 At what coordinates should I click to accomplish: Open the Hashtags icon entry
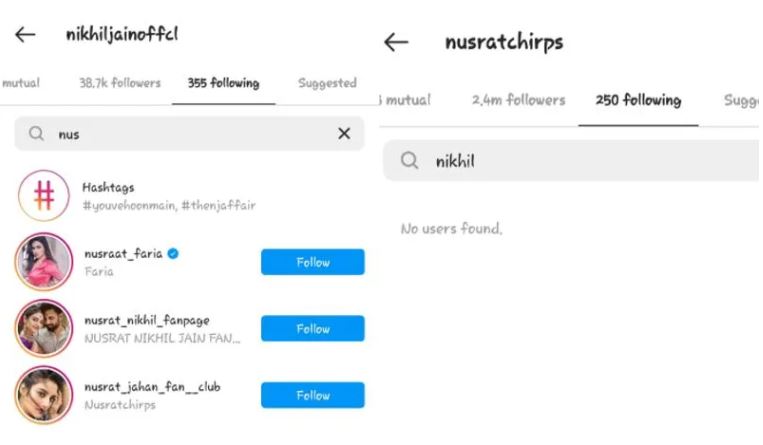coord(44,195)
